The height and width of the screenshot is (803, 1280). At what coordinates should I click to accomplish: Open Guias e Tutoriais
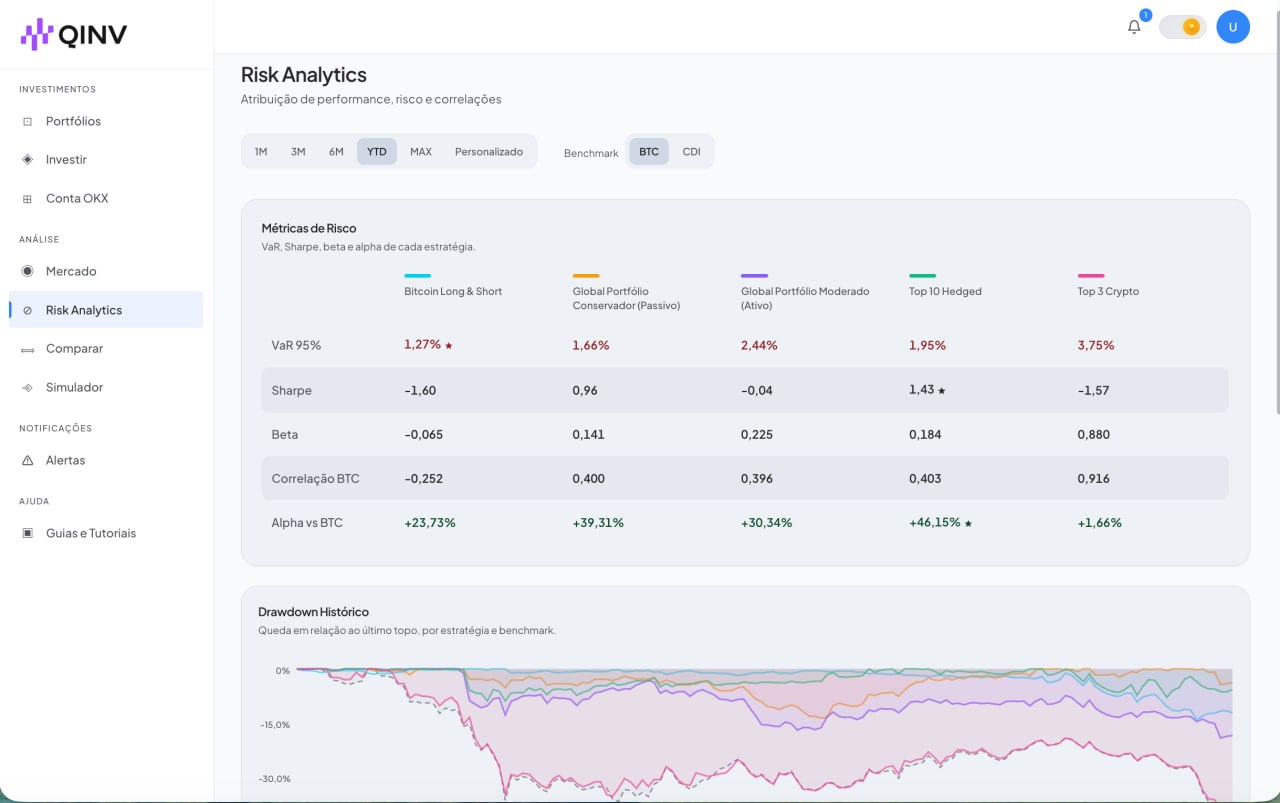point(106,533)
